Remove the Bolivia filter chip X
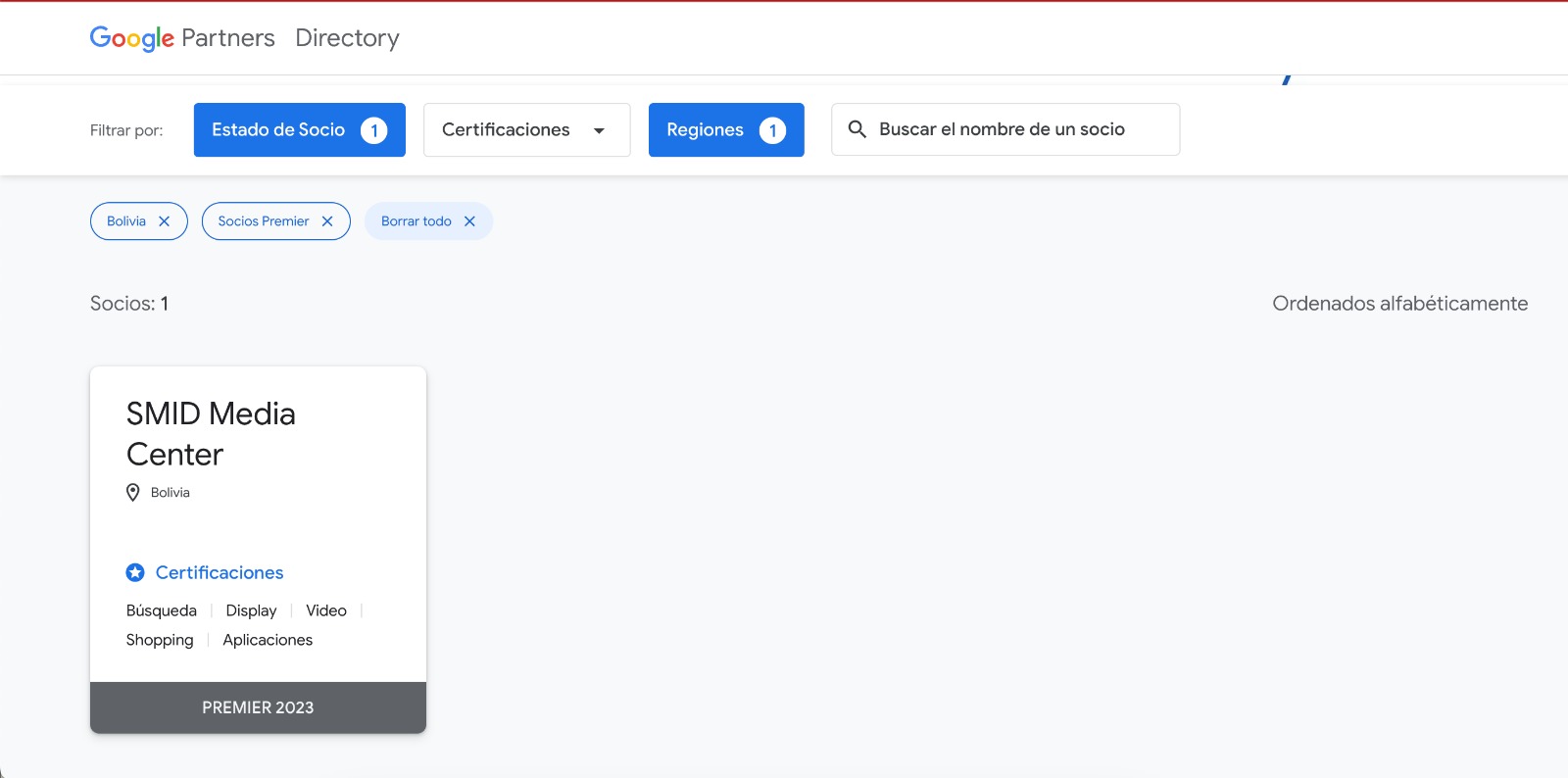Viewport: 1568px width, 778px height. [165, 221]
